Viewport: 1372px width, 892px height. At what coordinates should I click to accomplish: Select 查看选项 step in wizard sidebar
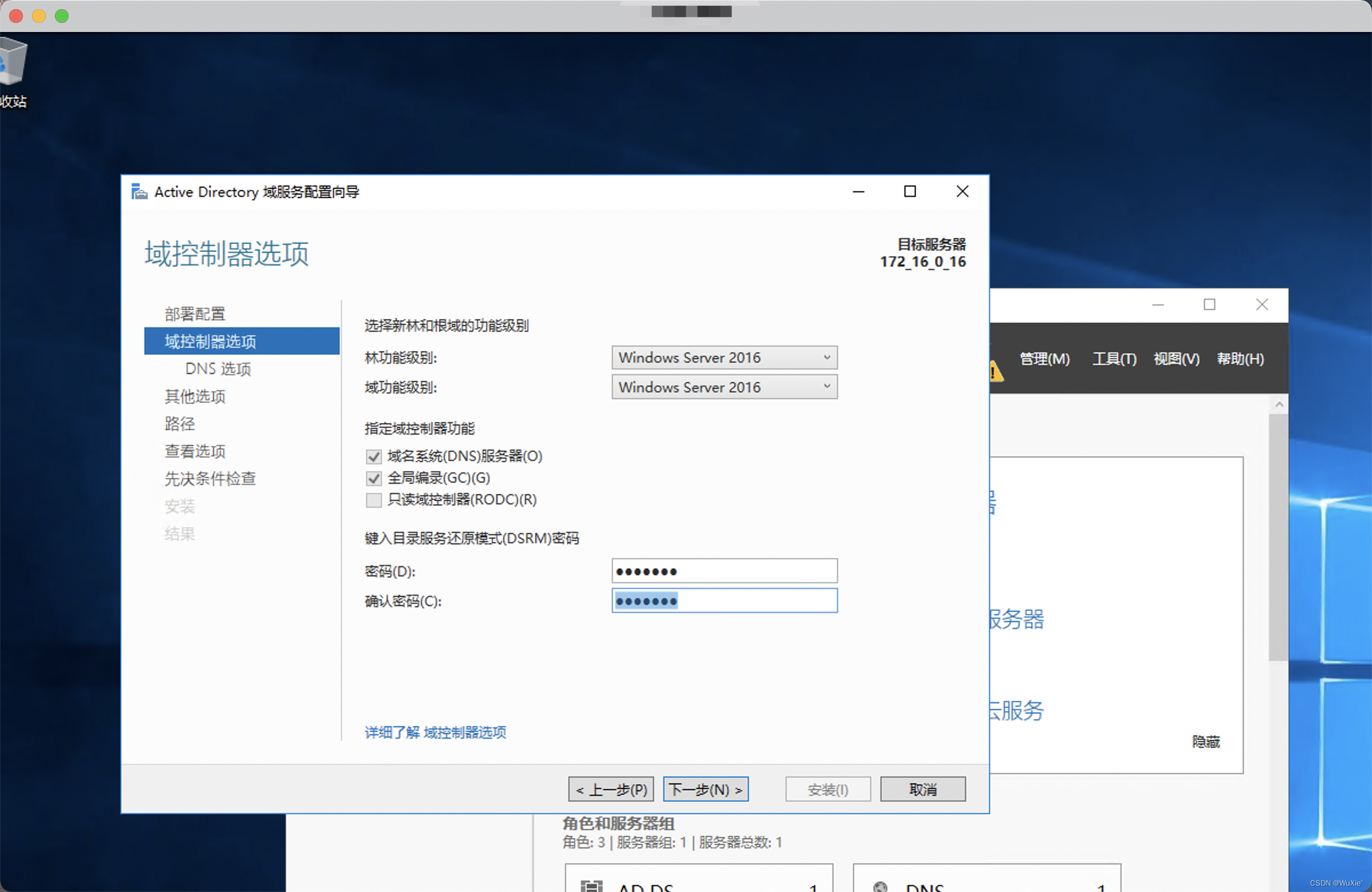195,451
